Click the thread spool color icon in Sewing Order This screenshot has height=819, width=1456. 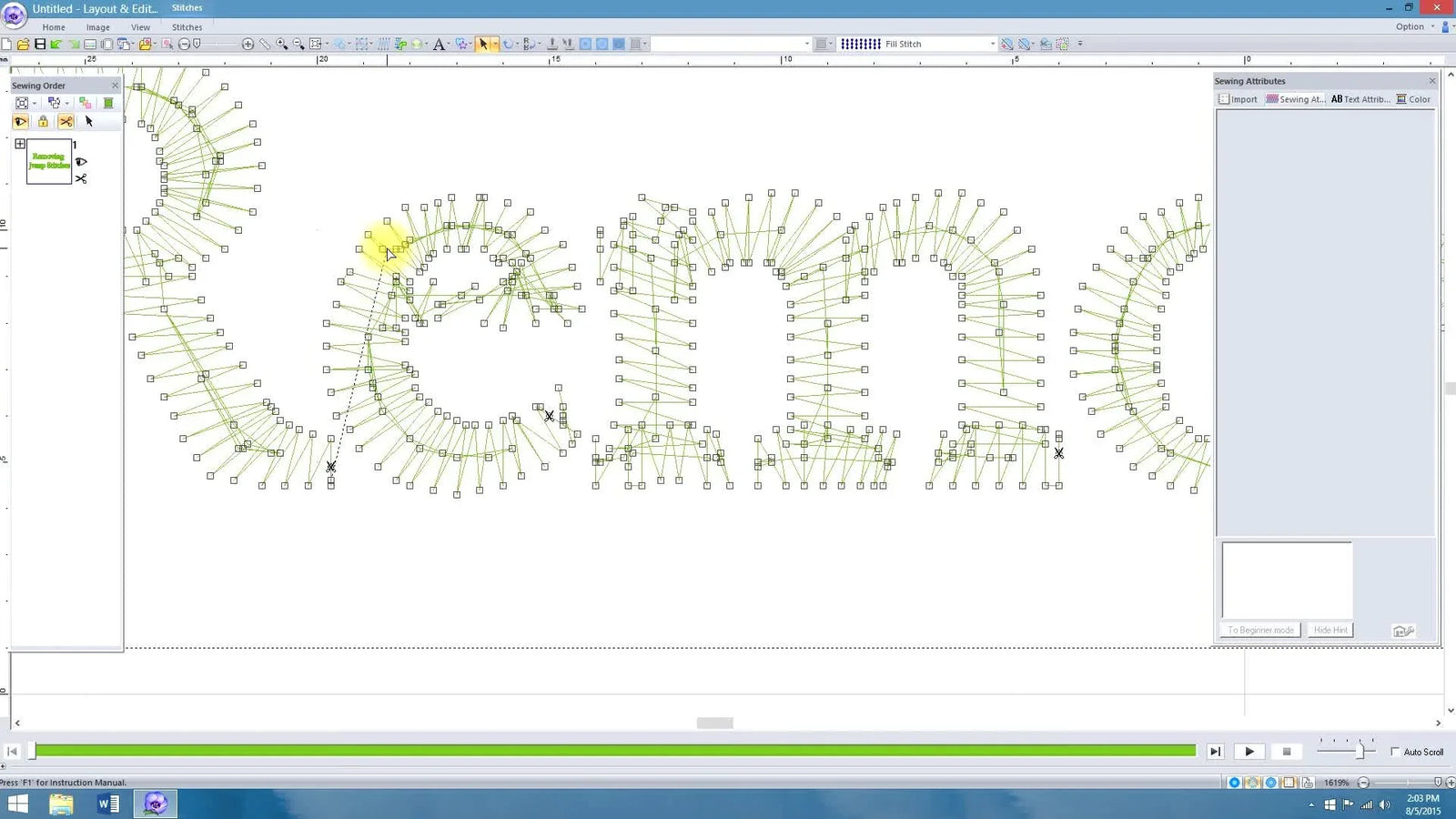click(108, 103)
